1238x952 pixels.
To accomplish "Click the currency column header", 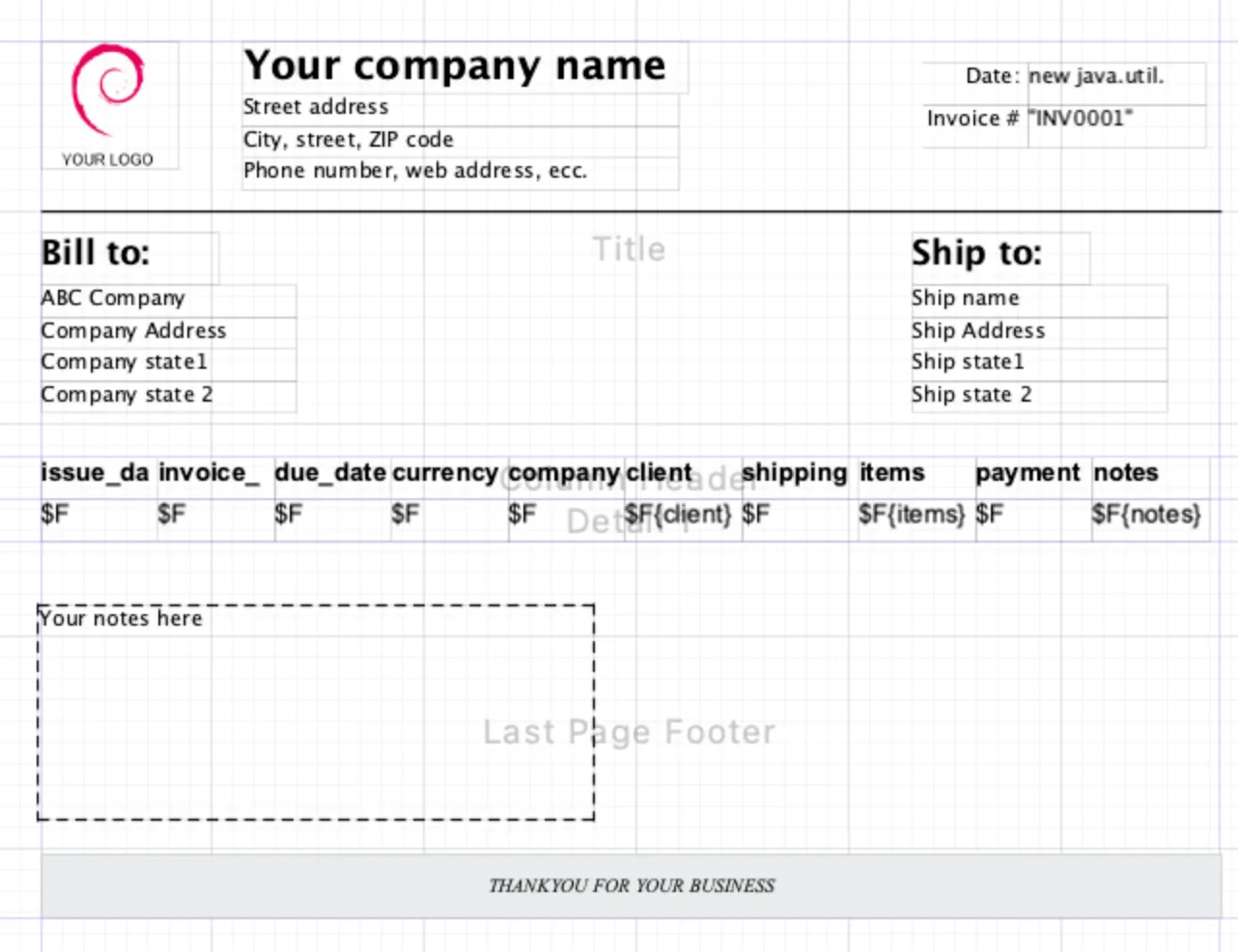I will pyautogui.click(x=445, y=473).
